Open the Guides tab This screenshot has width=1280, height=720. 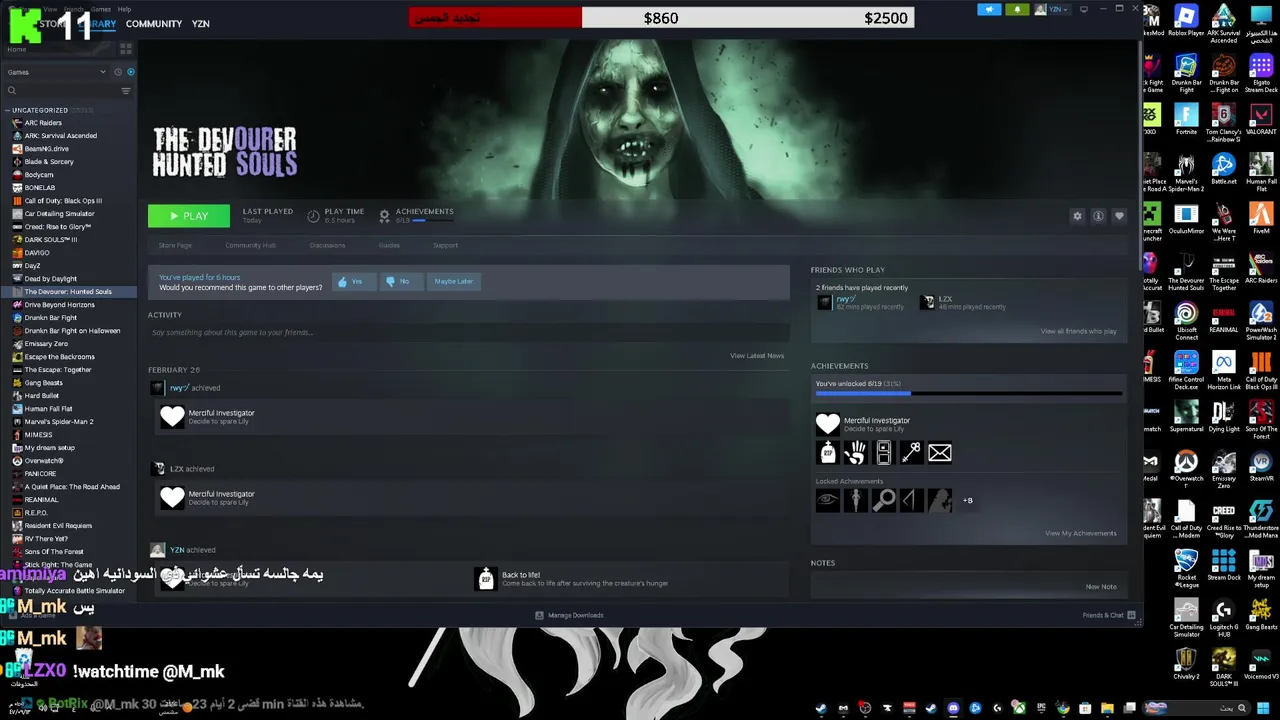(389, 246)
